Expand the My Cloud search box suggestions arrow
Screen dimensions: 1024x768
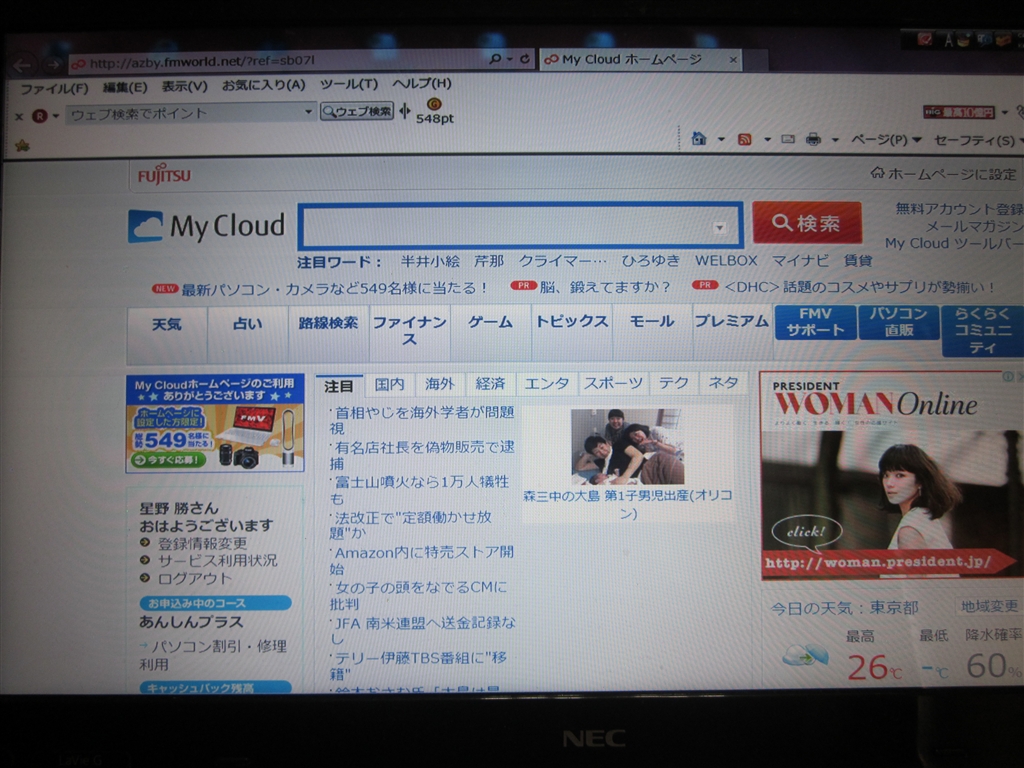coord(719,227)
